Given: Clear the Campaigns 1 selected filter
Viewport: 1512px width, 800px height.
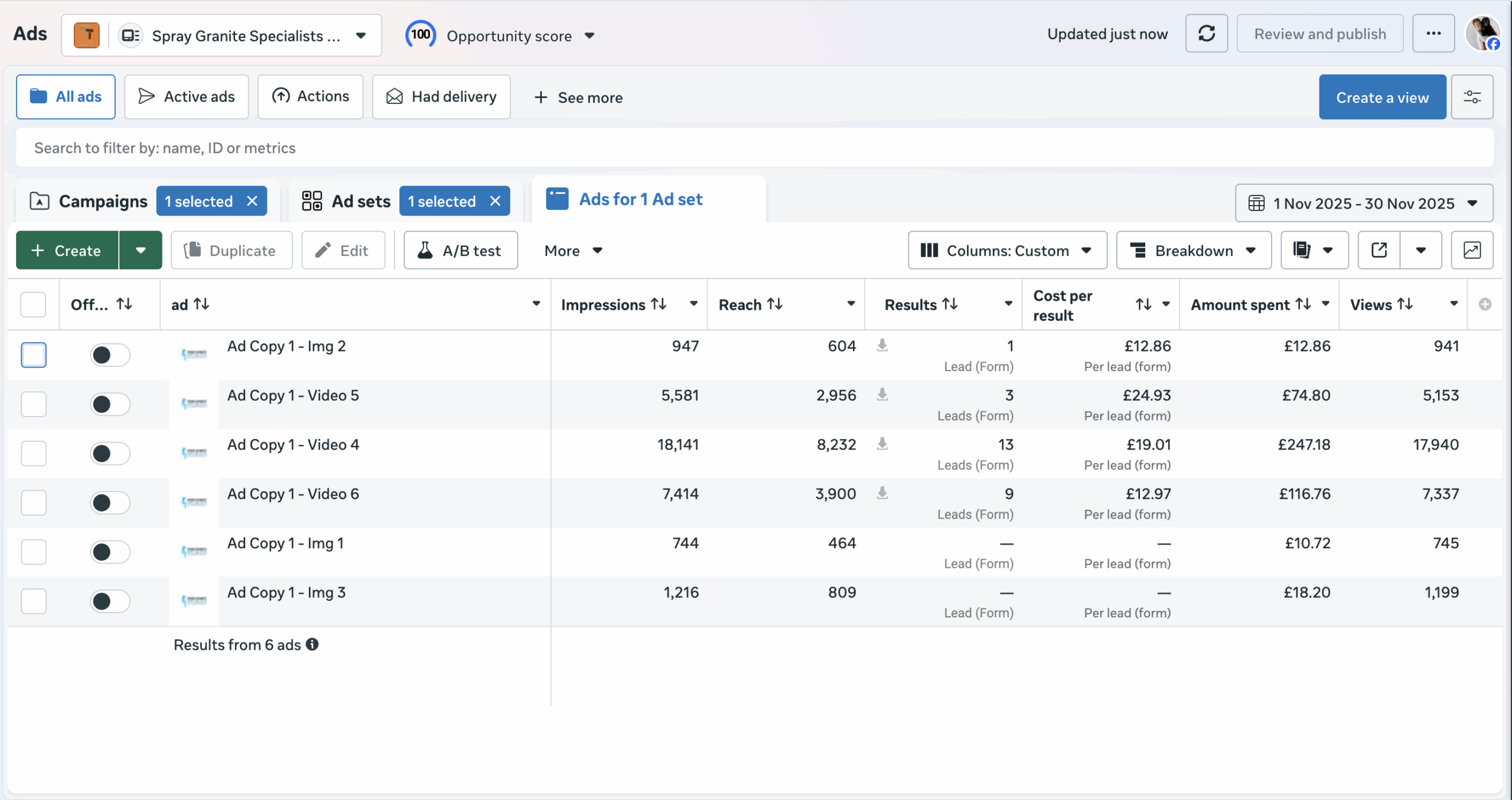Looking at the screenshot, I should (x=252, y=201).
